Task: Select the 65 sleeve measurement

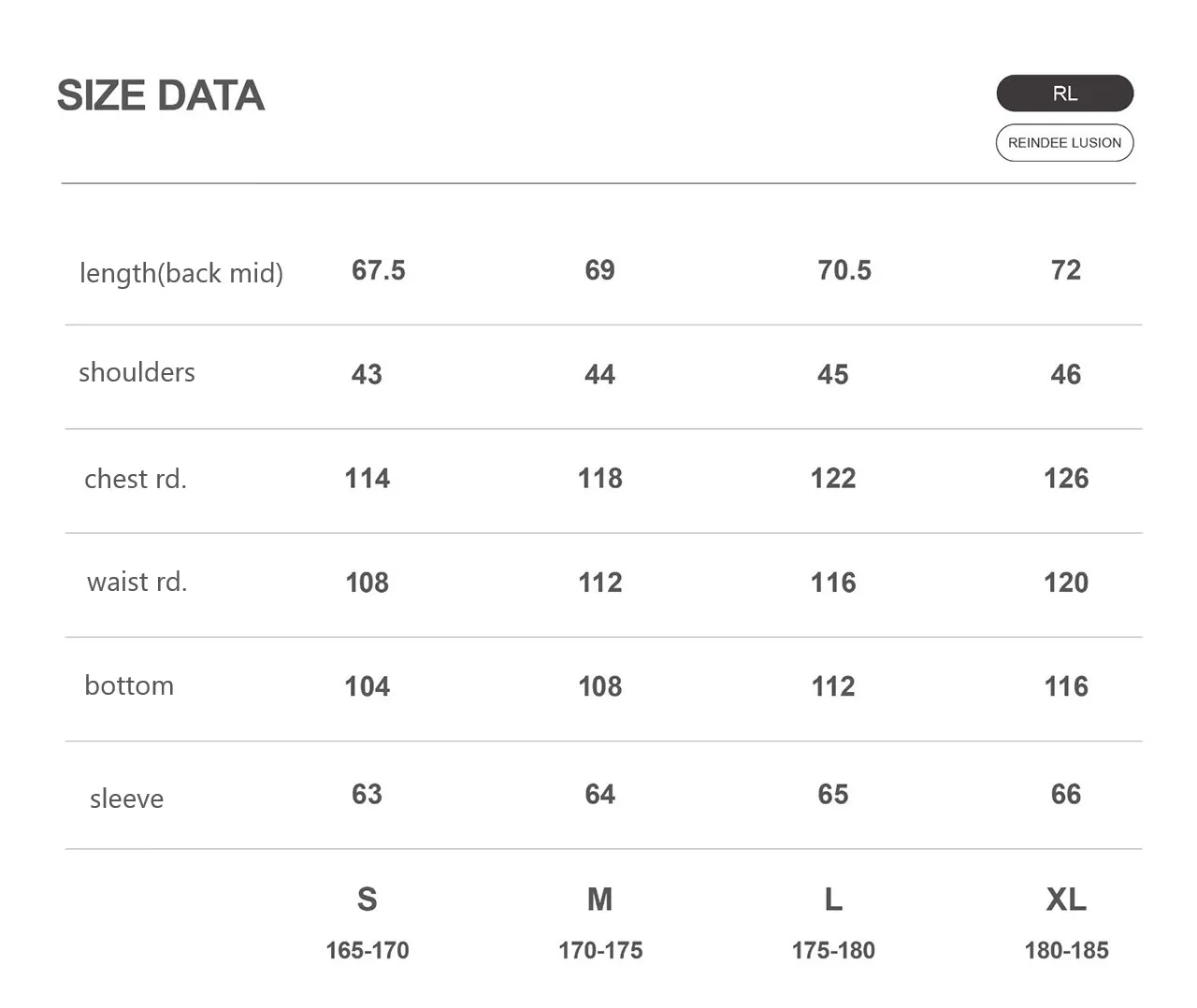Action: tap(833, 795)
